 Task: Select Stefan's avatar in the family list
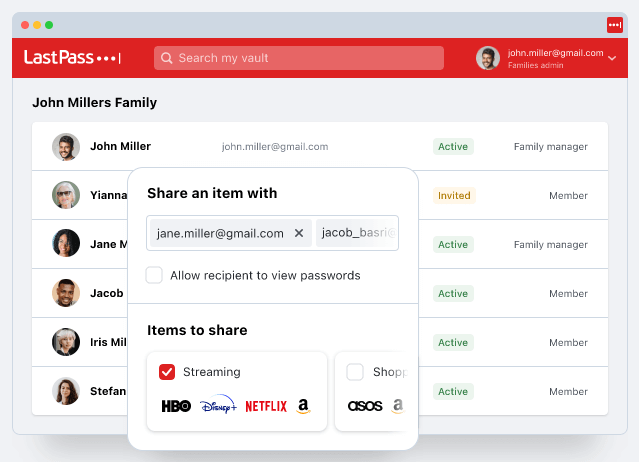(66, 391)
